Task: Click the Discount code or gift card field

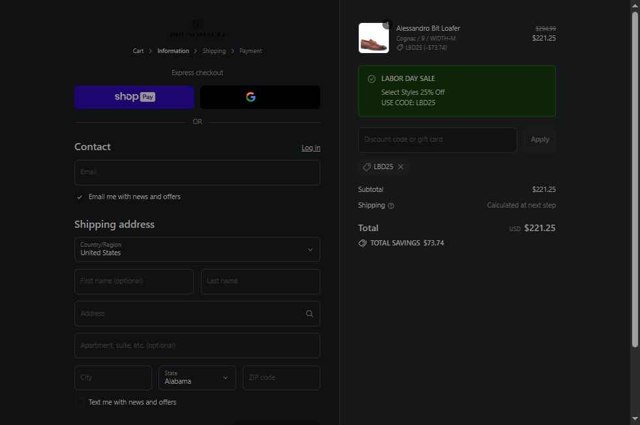Action: click(438, 140)
